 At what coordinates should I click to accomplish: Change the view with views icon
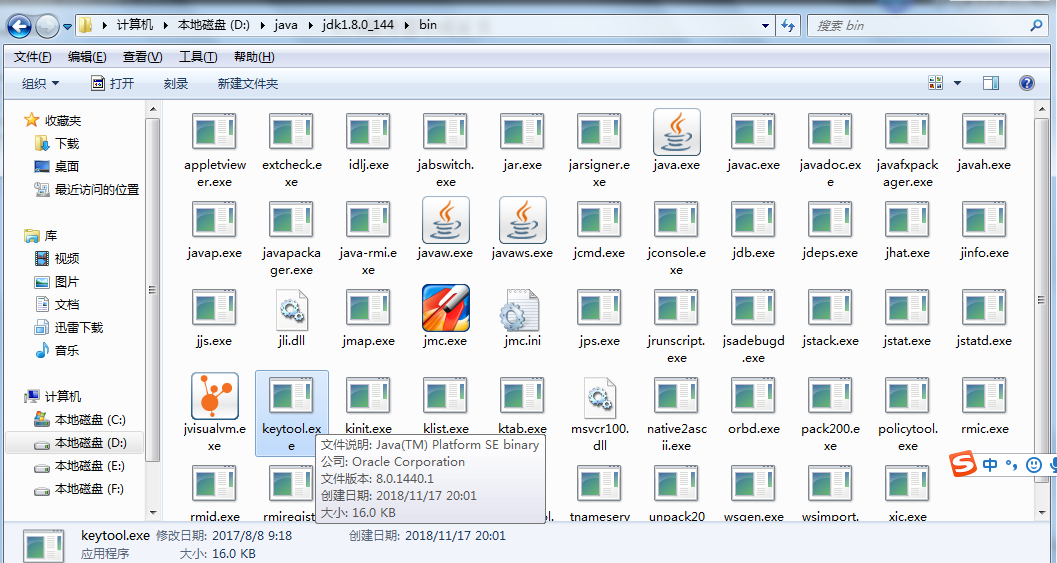coord(936,83)
